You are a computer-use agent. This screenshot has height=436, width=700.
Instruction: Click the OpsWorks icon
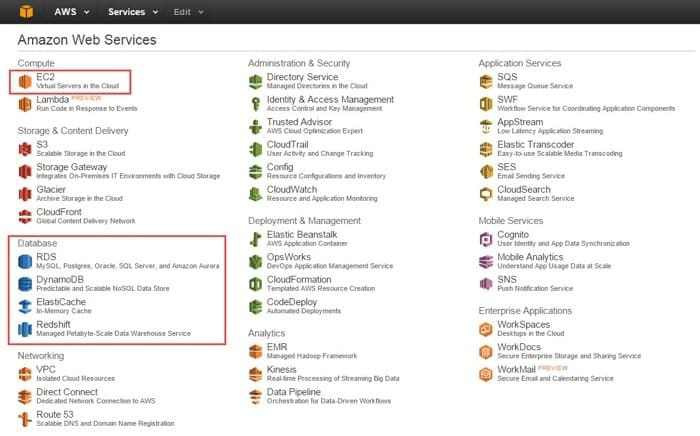pyautogui.click(x=255, y=262)
